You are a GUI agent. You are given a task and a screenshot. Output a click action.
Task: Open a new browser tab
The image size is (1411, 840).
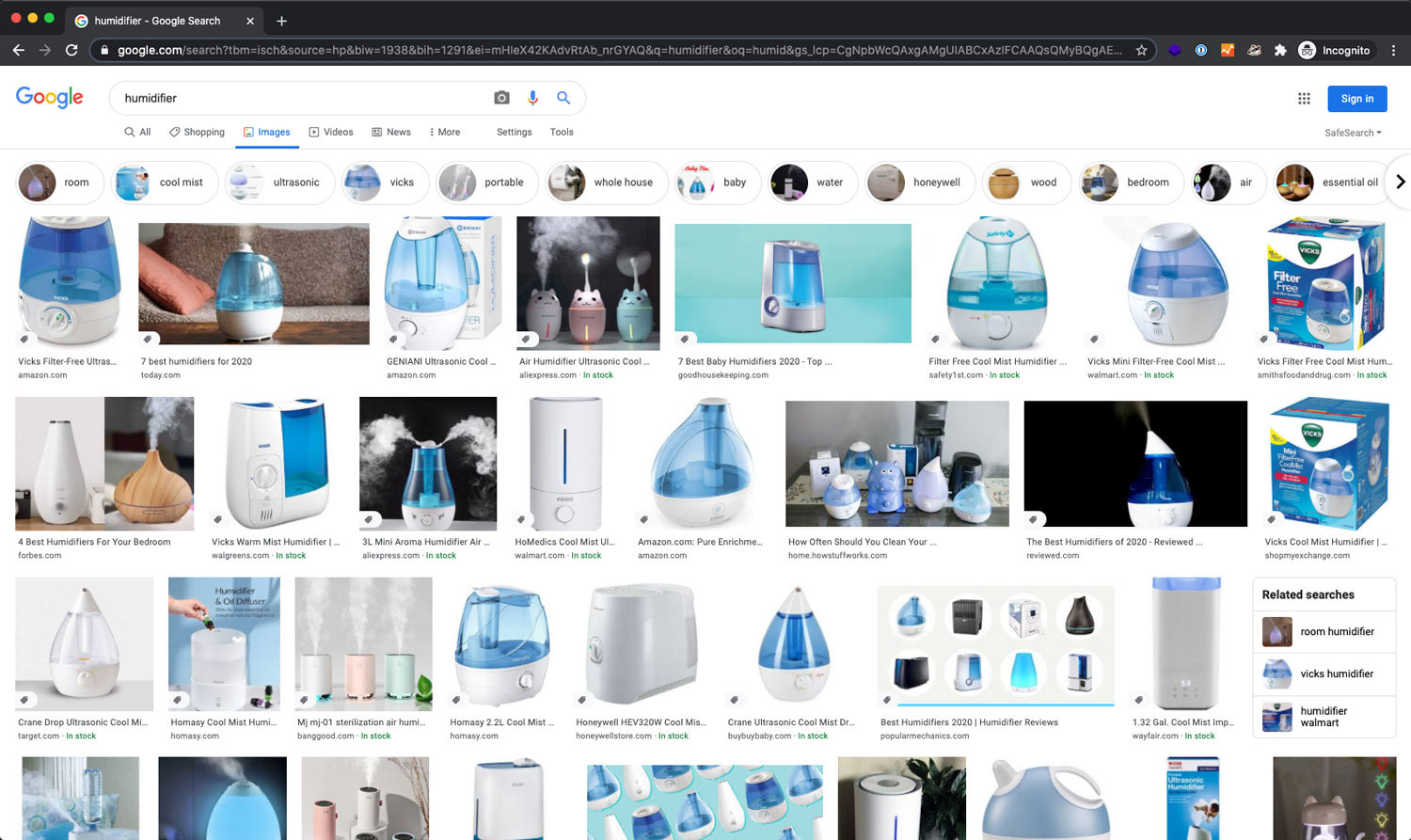click(281, 21)
